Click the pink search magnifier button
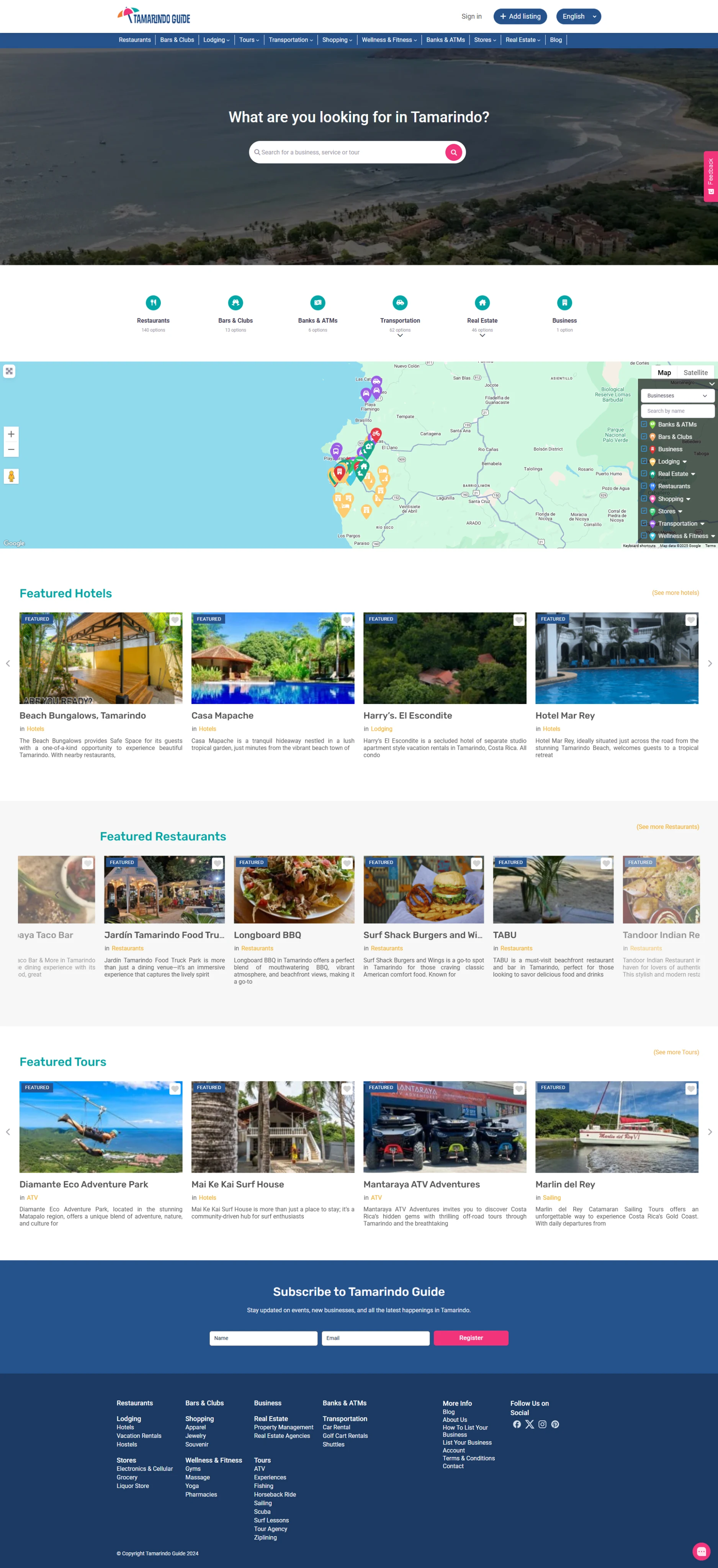The width and height of the screenshot is (718, 1568). [x=453, y=152]
